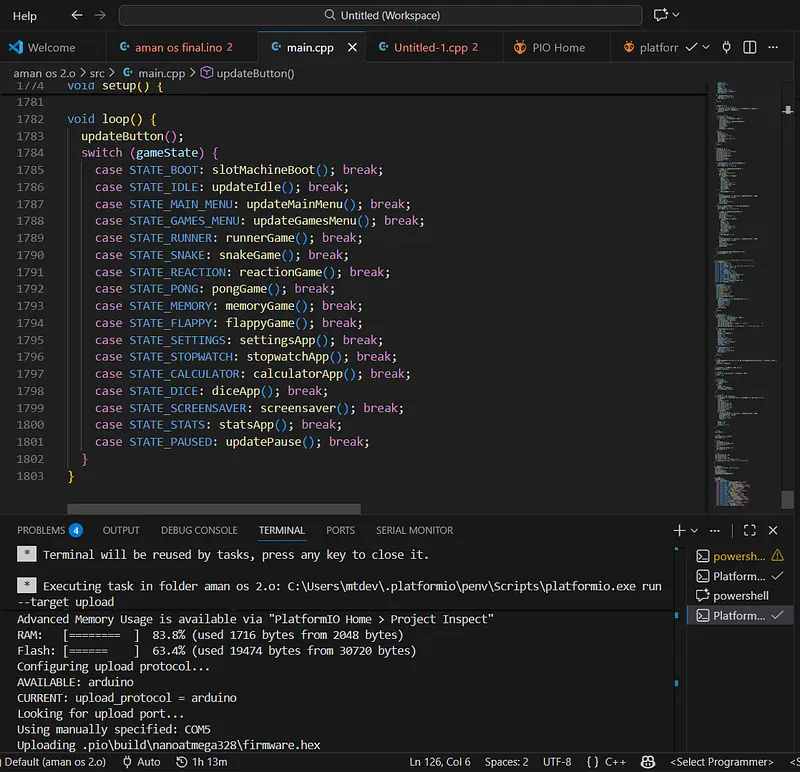This screenshot has height=772, width=800.
Task: Open the Serial Monitor panel tab
Action: (x=414, y=530)
